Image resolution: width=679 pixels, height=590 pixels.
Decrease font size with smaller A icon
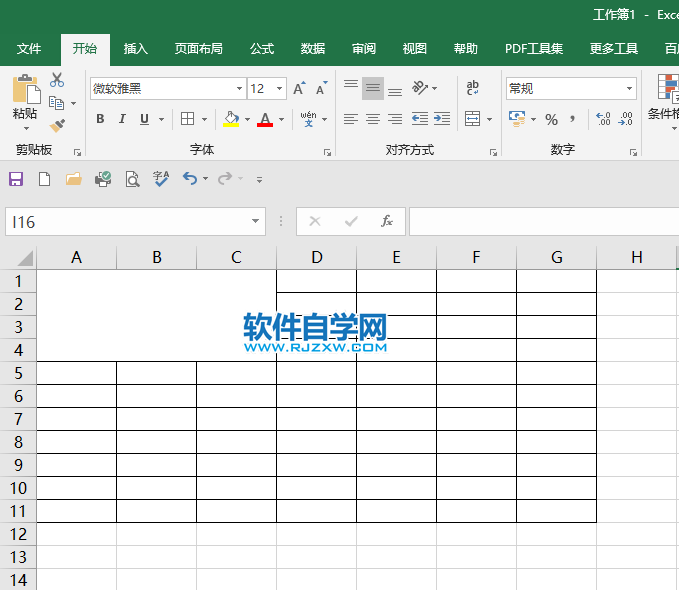click(322, 88)
